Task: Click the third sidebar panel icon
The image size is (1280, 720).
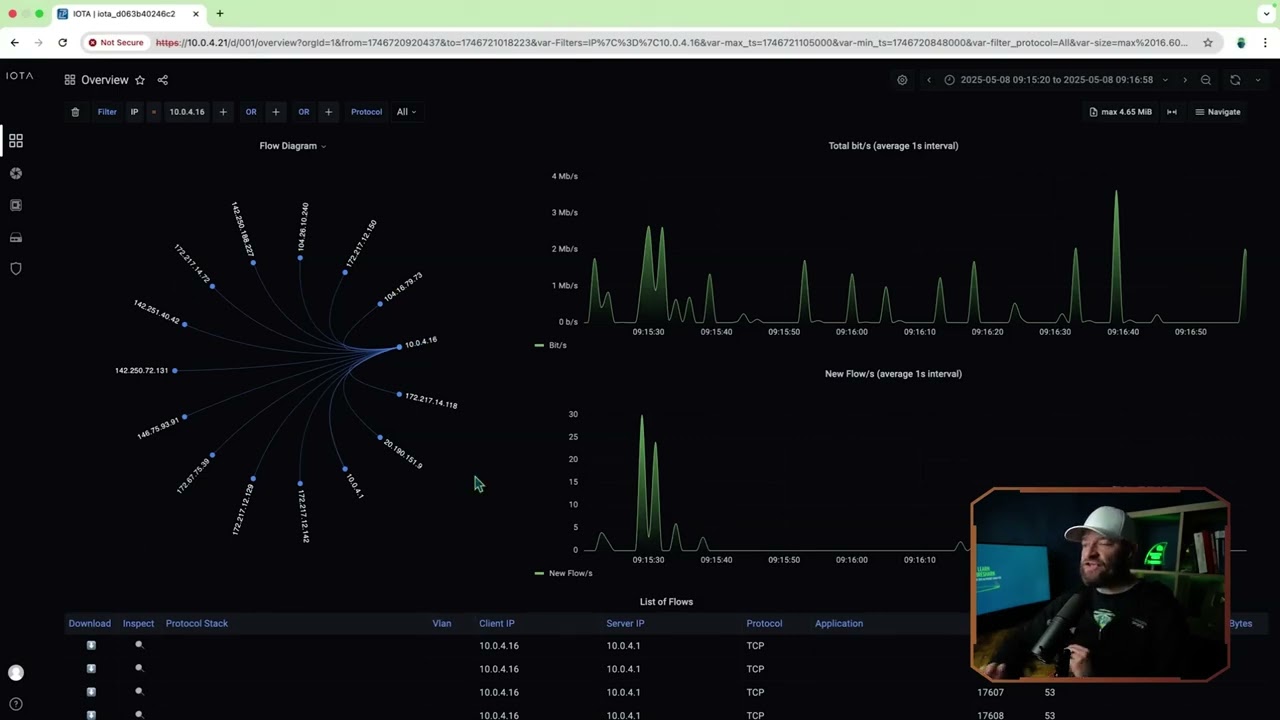Action: point(16,205)
